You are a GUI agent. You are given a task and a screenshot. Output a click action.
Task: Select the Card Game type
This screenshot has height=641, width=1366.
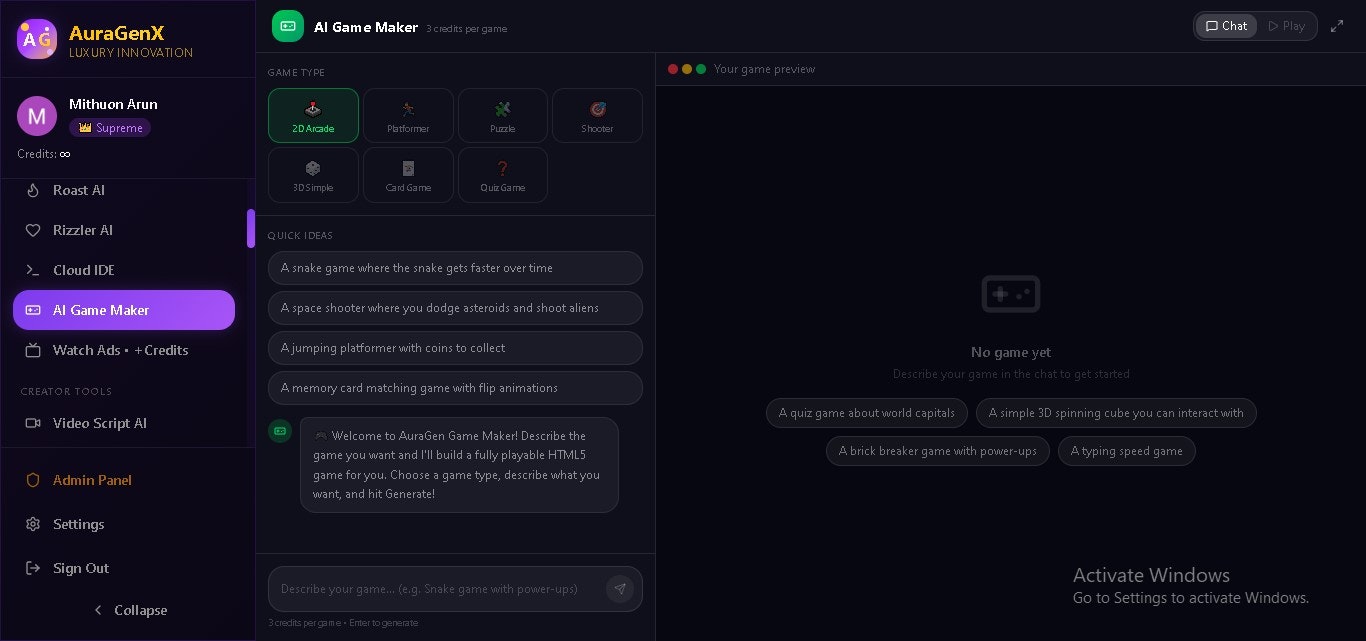pos(408,175)
